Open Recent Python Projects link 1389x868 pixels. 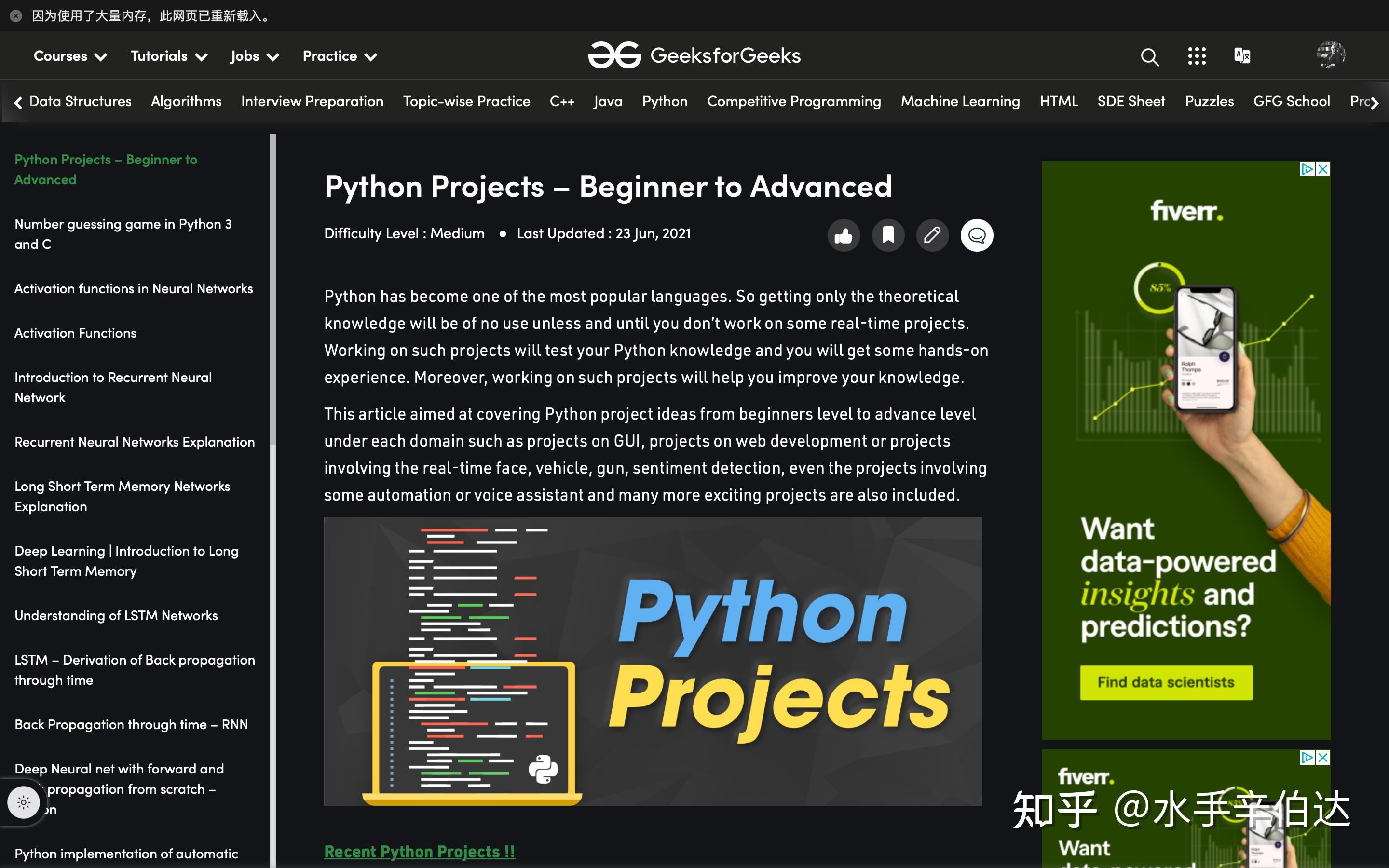(420, 851)
